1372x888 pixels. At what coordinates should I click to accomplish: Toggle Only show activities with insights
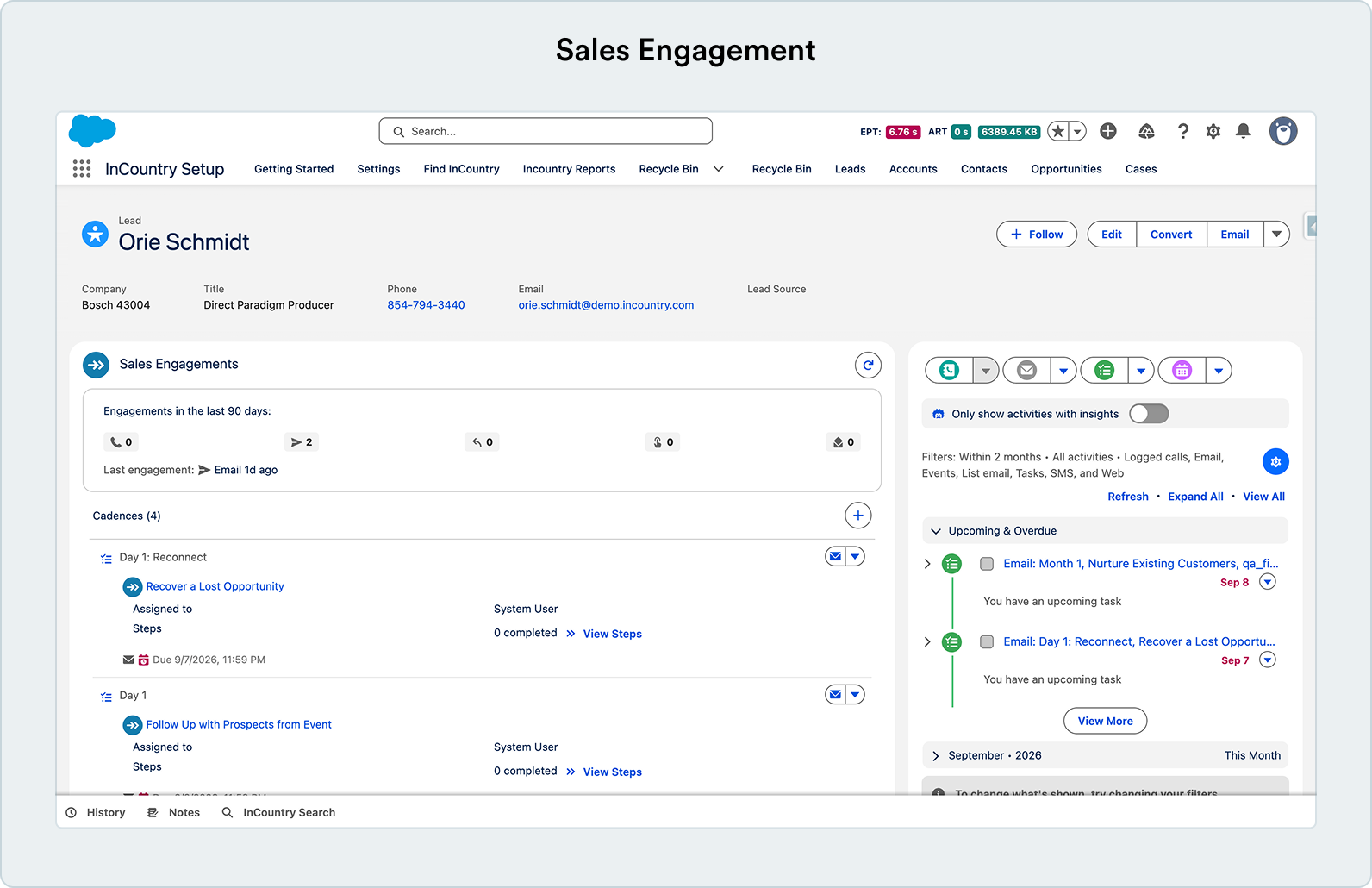coord(1149,414)
